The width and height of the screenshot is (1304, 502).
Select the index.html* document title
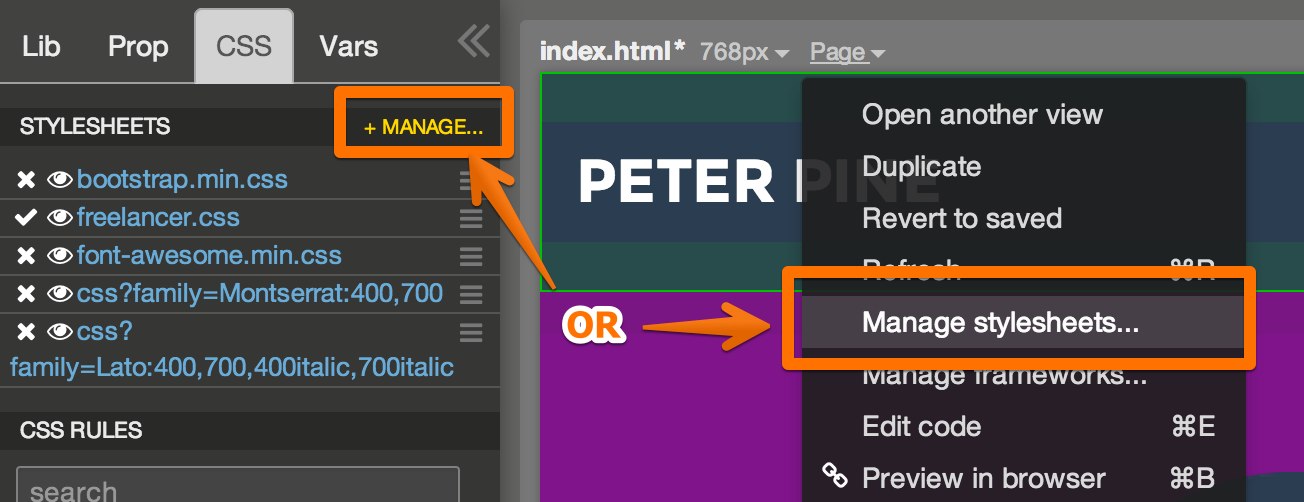tap(613, 51)
